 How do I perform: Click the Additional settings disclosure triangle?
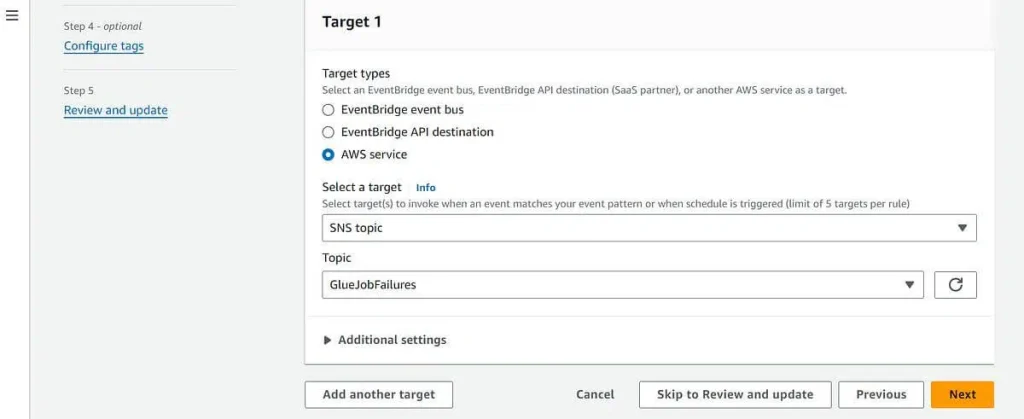coord(328,340)
